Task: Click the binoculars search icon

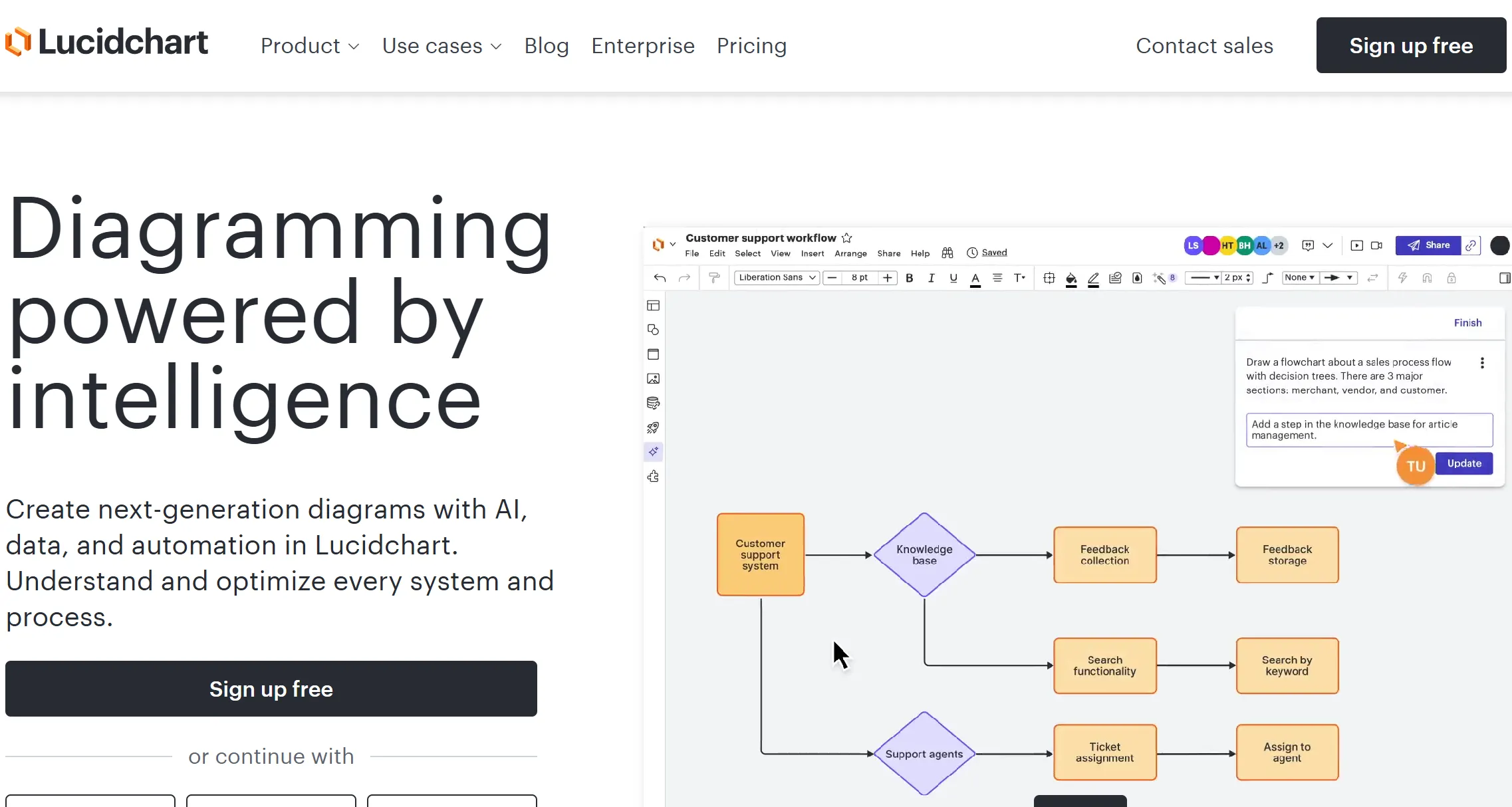Action: 947,253
